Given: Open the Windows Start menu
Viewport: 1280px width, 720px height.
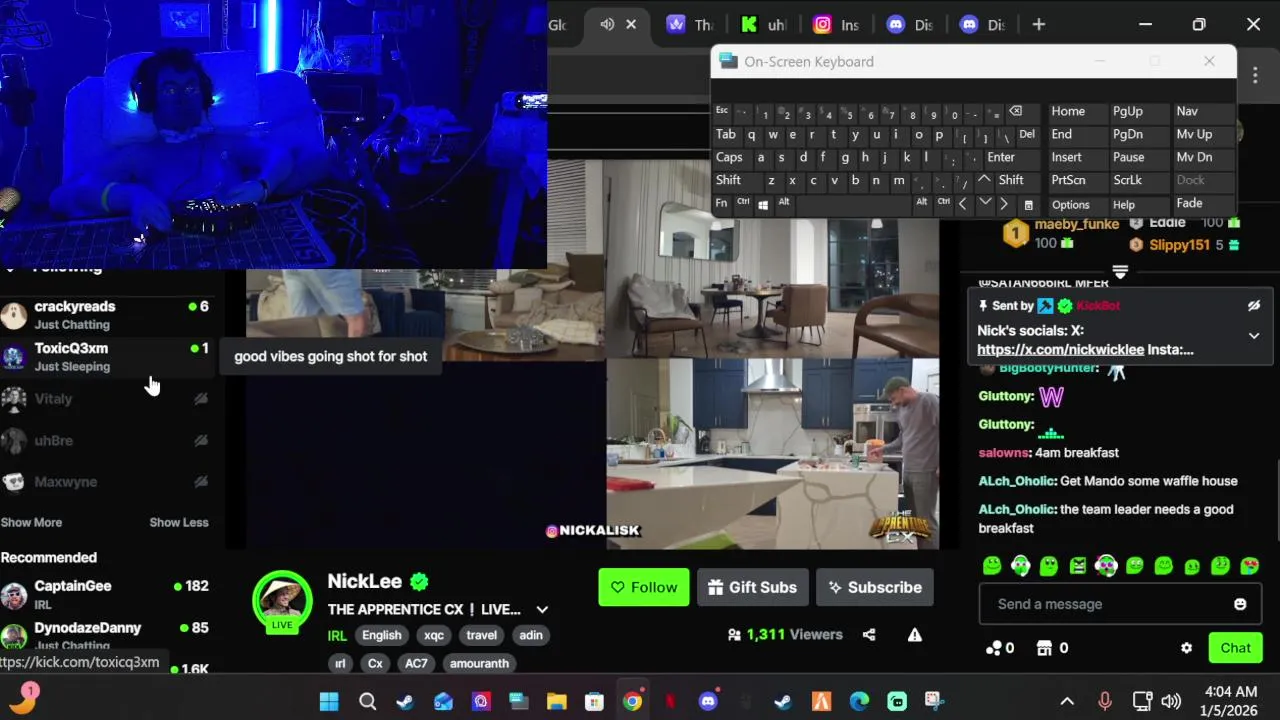Looking at the screenshot, I should pyautogui.click(x=329, y=702).
